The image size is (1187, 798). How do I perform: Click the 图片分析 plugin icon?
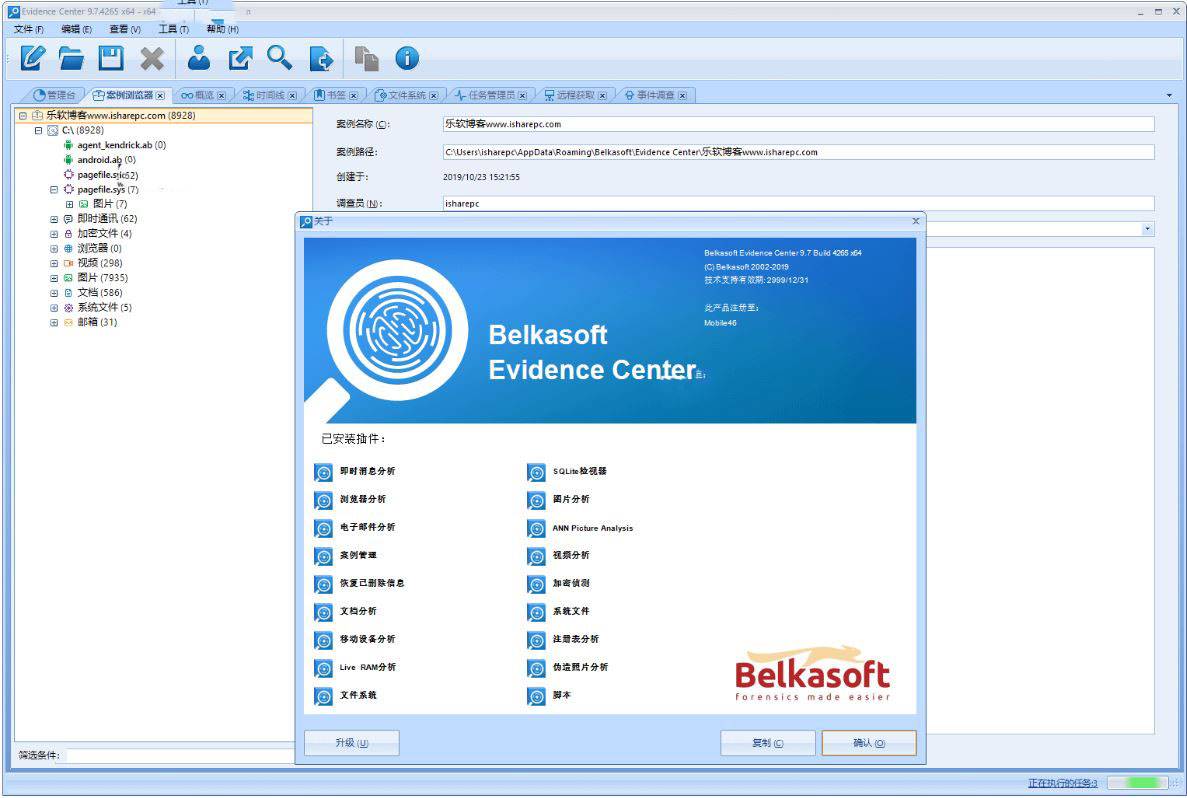(537, 500)
